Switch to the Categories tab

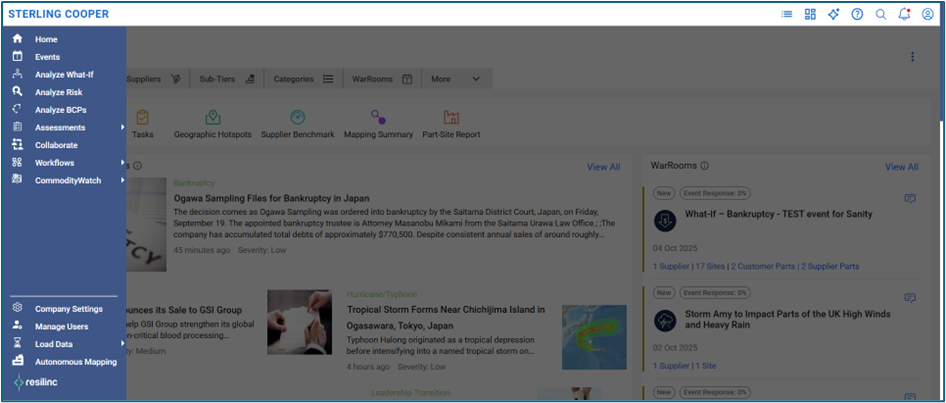303,79
